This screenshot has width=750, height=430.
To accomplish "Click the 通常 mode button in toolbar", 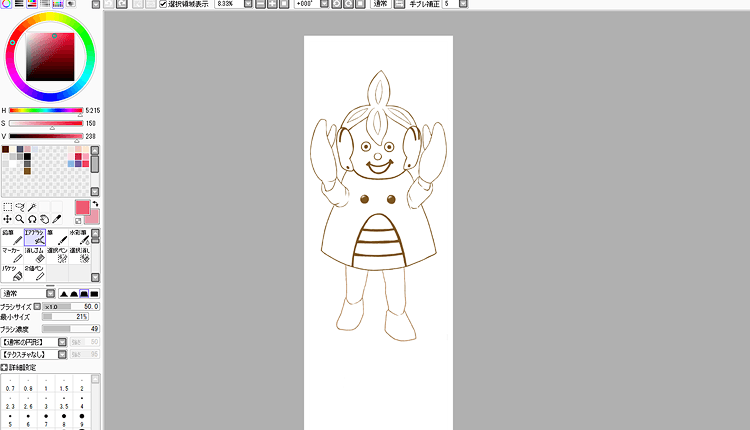I will pos(381,4).
